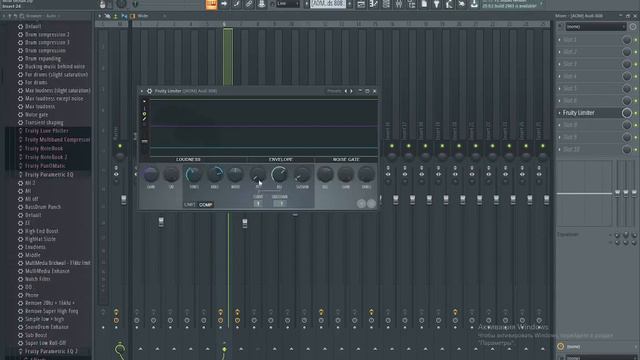Click the Presets label in limiter title bar
The height and width of the screenshot is (360, 640).
[334, 91]
